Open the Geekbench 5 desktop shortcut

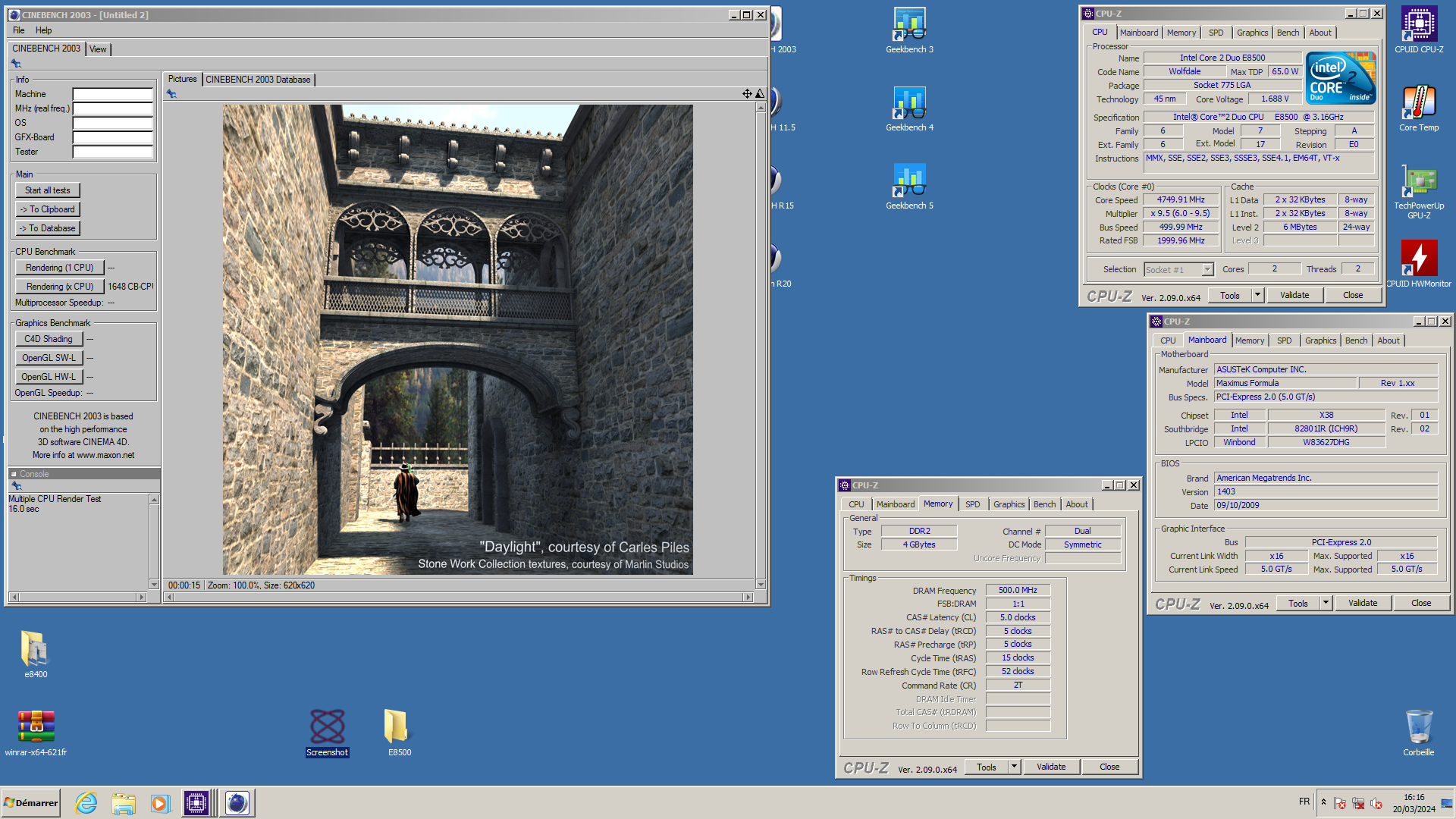[909, 187]
